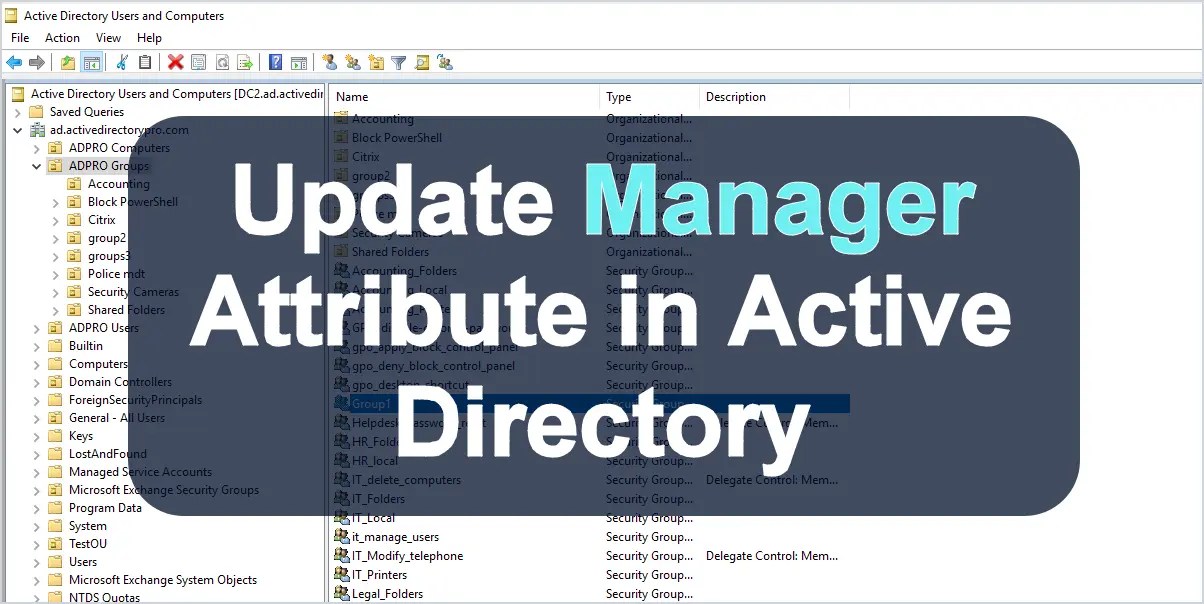This screenshot has width=1204, height=604.
Task: Collapse the ADPRO Groups container
Action: [x=36, y=165]
